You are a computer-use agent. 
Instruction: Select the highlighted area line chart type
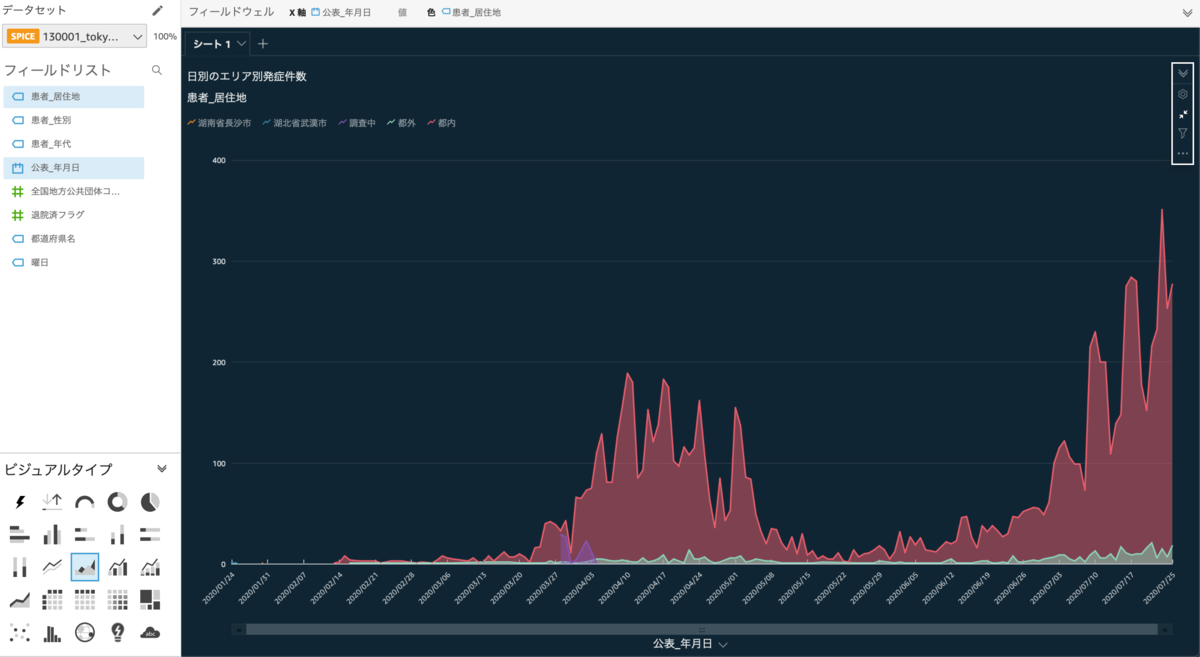[85, 567]
